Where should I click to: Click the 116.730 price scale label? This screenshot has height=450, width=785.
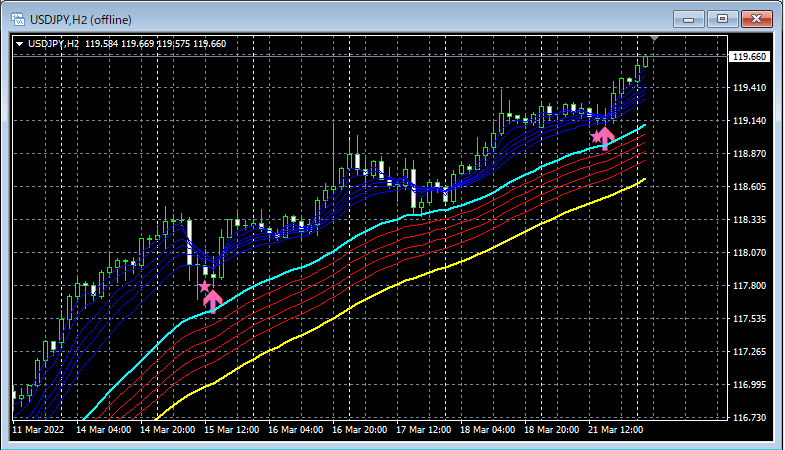click(749, 417)
